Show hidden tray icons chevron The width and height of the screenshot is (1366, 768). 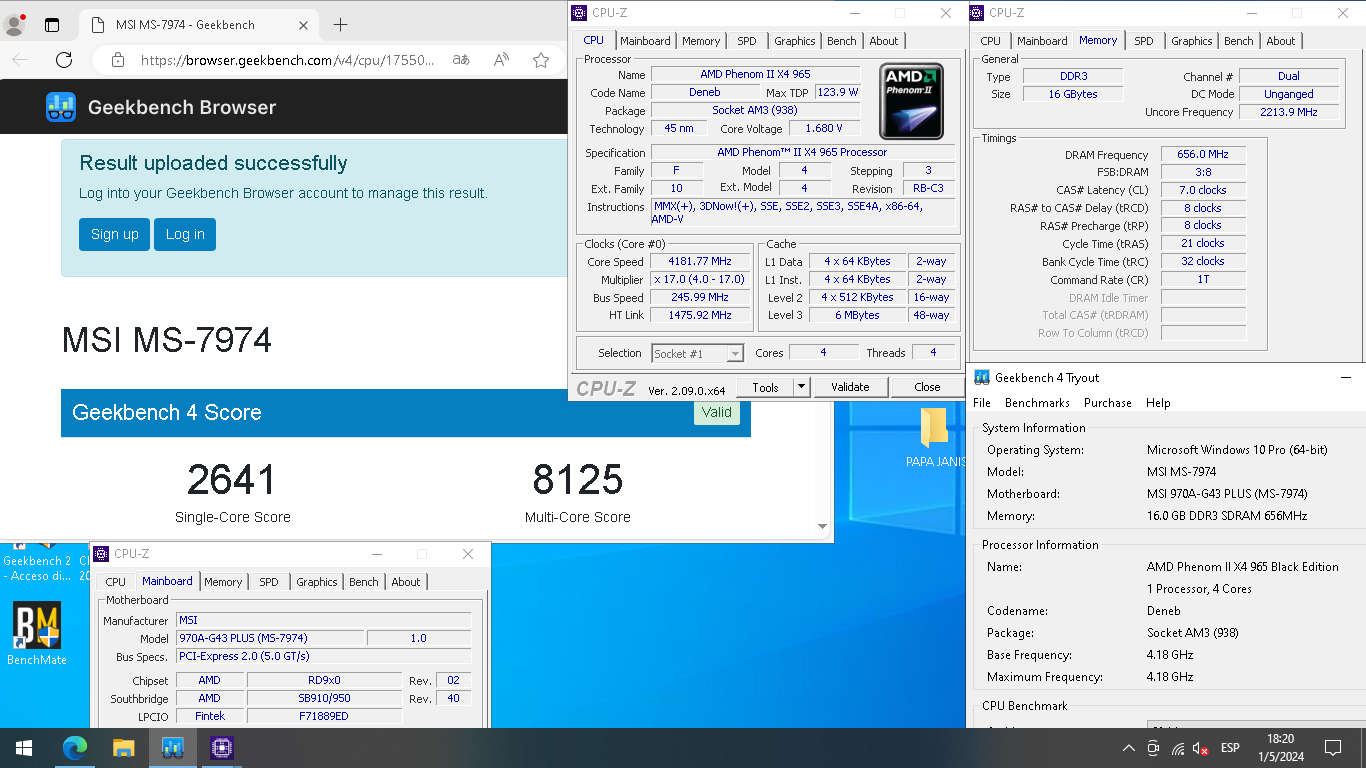tap(1128, 748)
